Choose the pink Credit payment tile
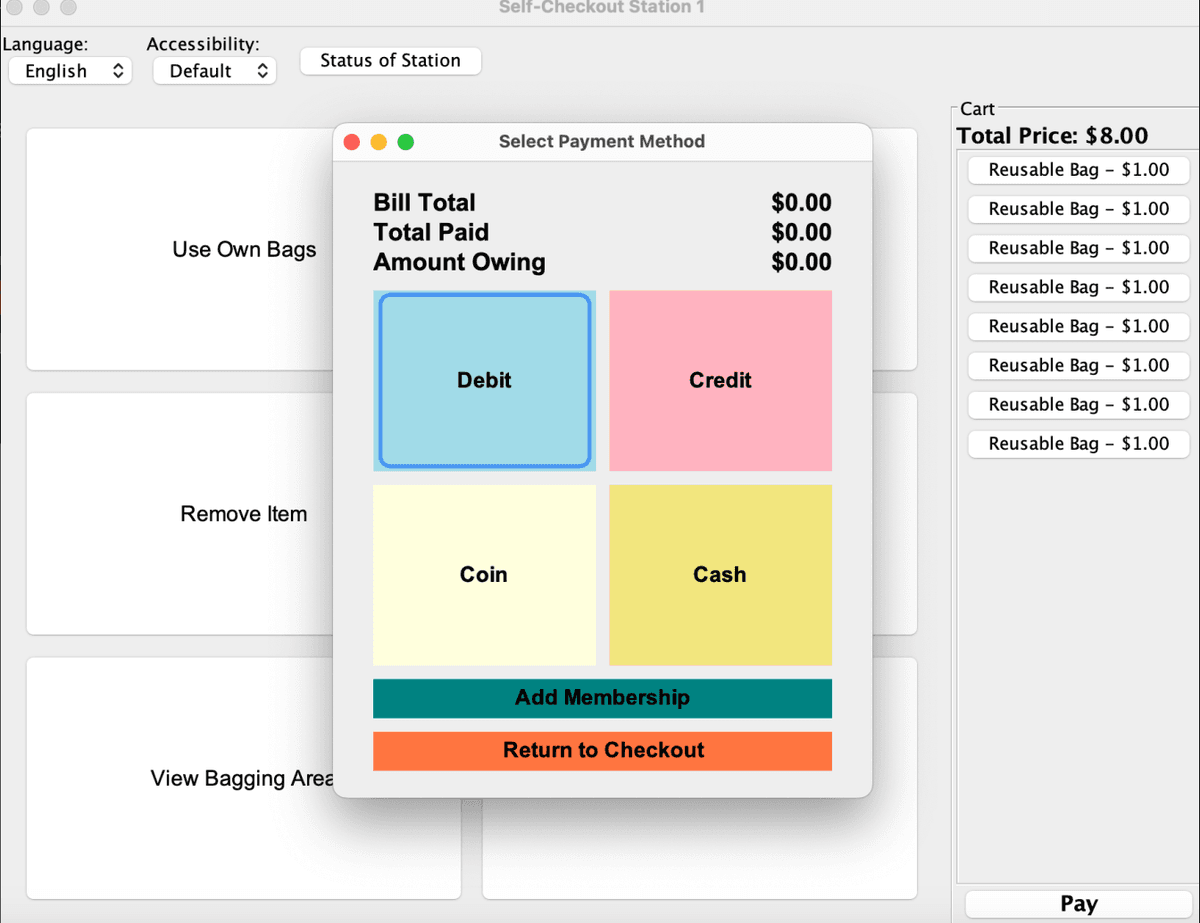Screen dimensions: 1200x923 (720, 380)
